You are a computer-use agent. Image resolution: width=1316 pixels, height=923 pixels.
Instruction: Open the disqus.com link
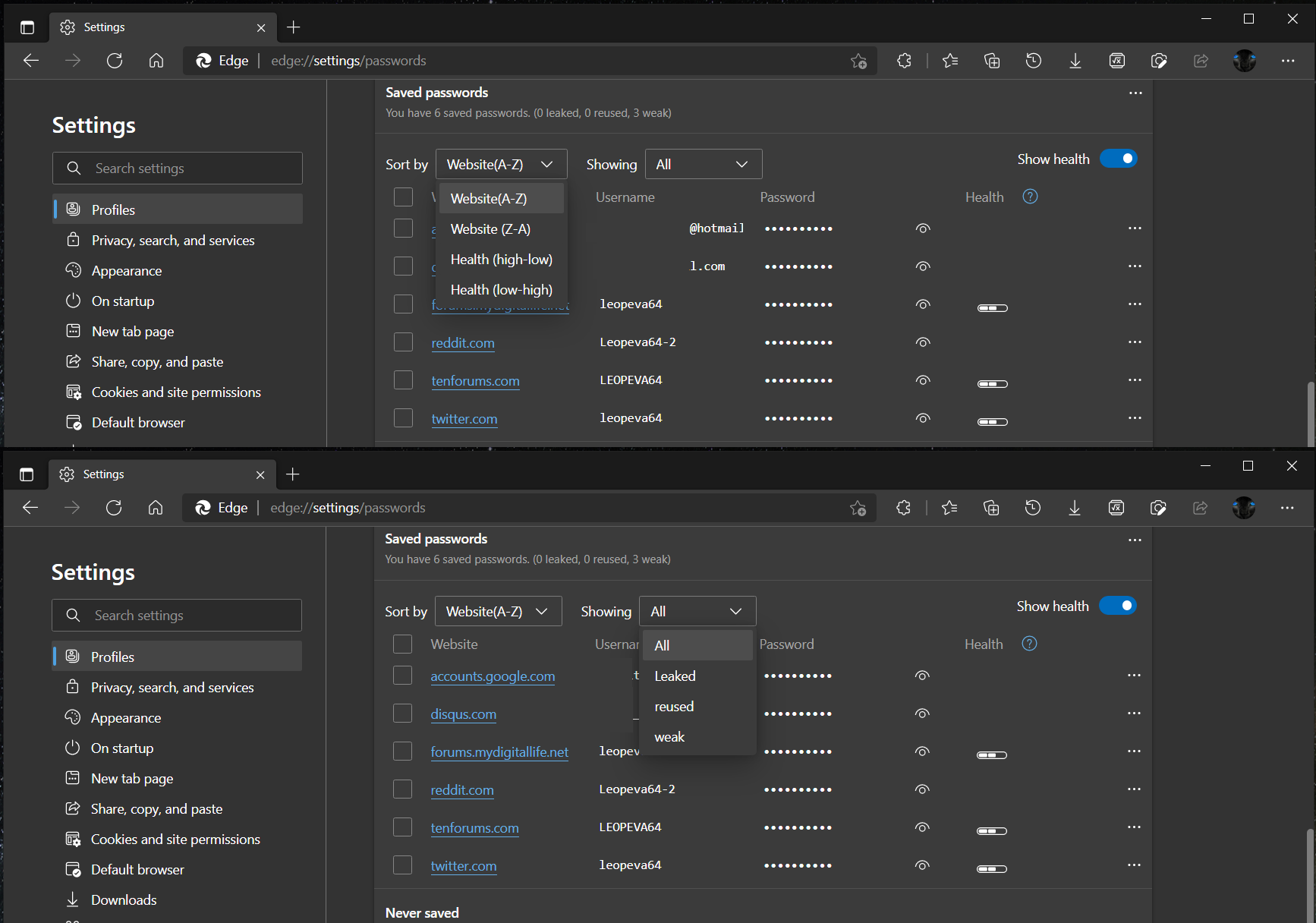point(463,714)
